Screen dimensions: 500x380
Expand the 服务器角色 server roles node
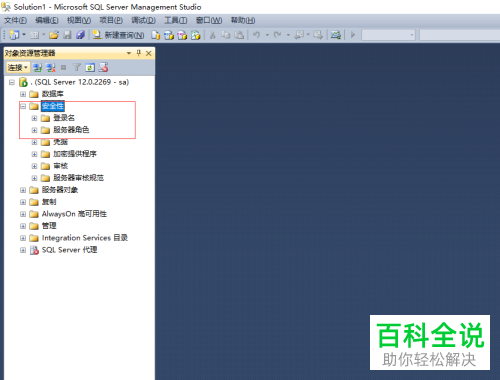click(x=34, y=130)
